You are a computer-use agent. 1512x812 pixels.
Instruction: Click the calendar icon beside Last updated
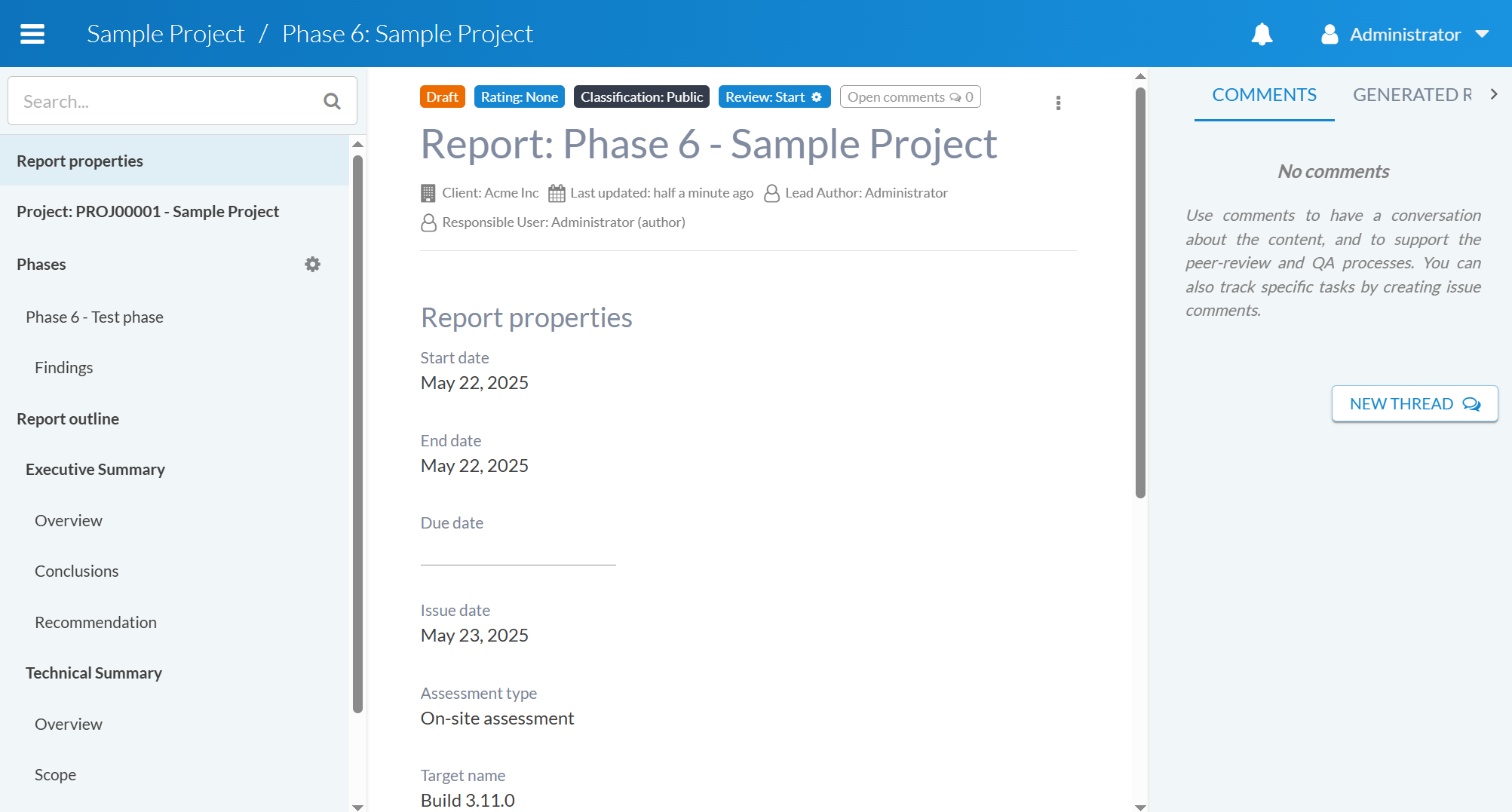(x=557, y=193)
